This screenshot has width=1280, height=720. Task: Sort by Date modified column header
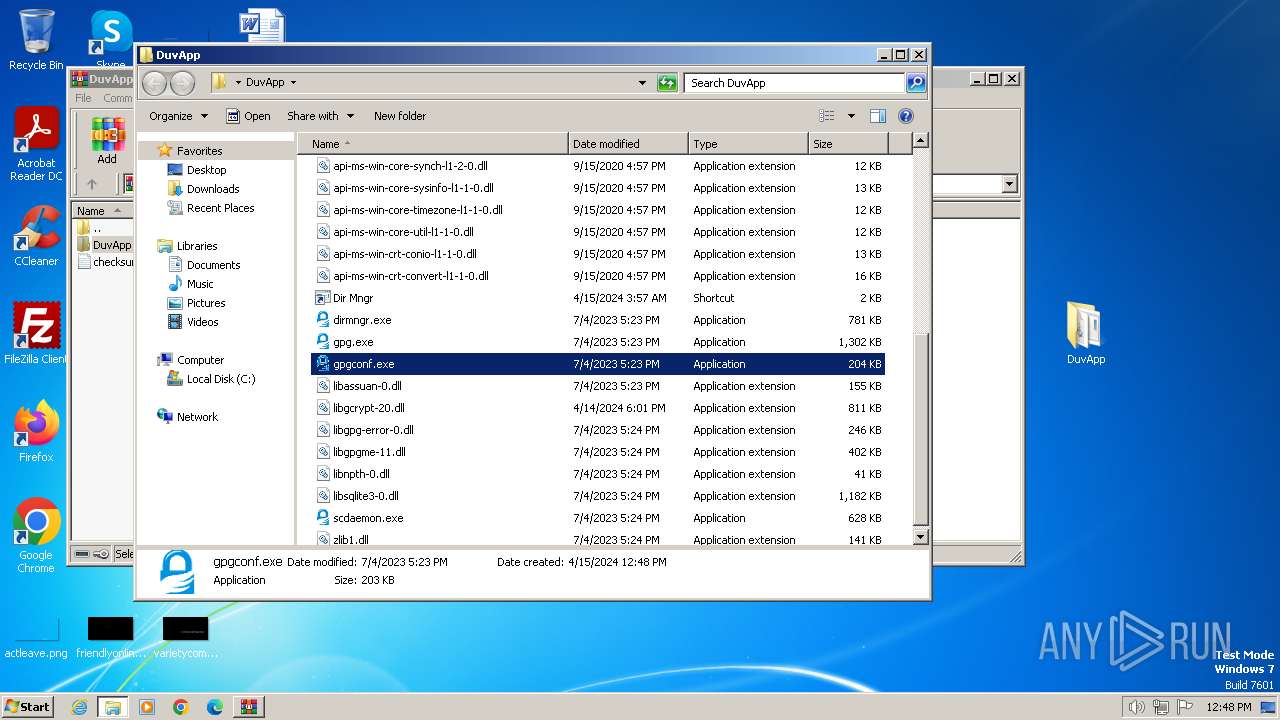(x=628, y=144)
